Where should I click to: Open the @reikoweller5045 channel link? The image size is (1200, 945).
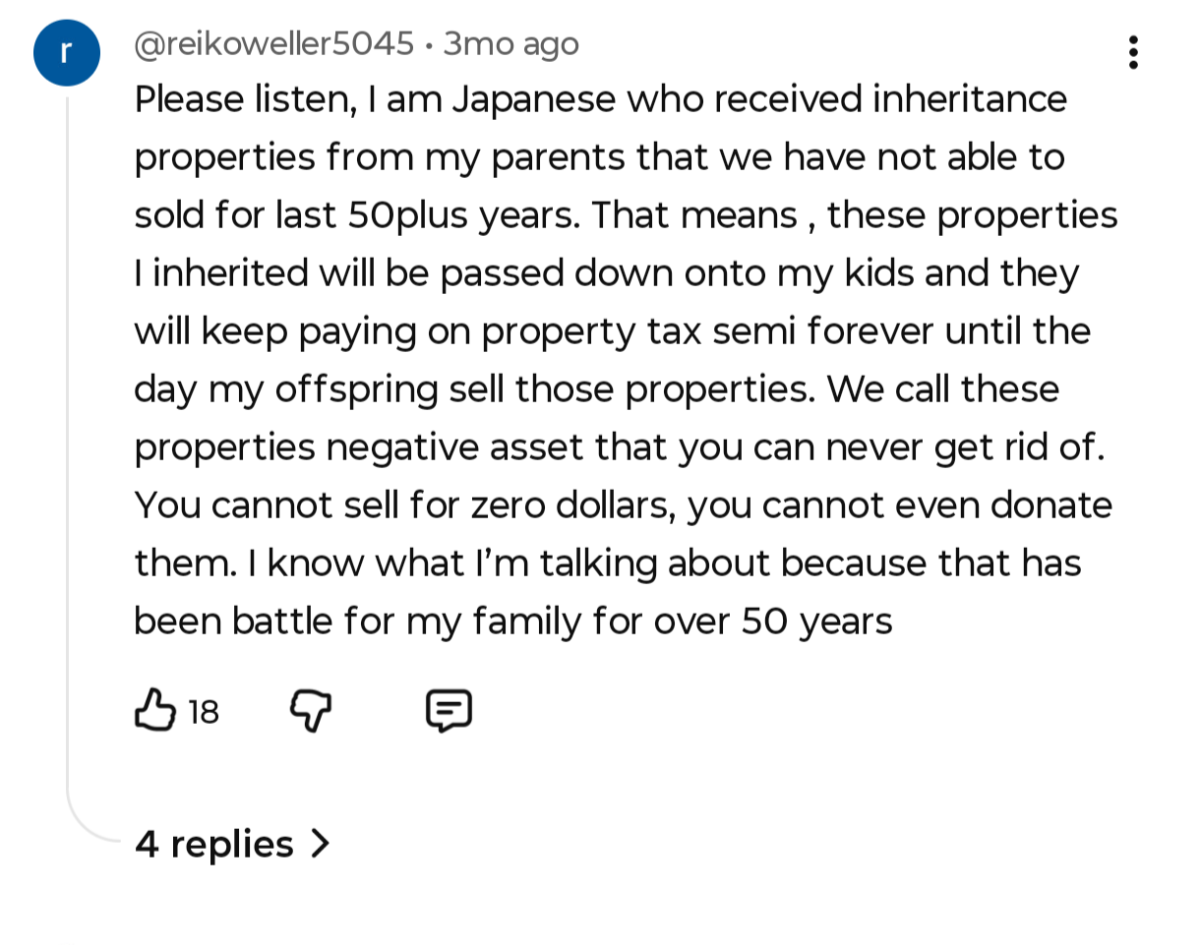click(x=274, y=44)
